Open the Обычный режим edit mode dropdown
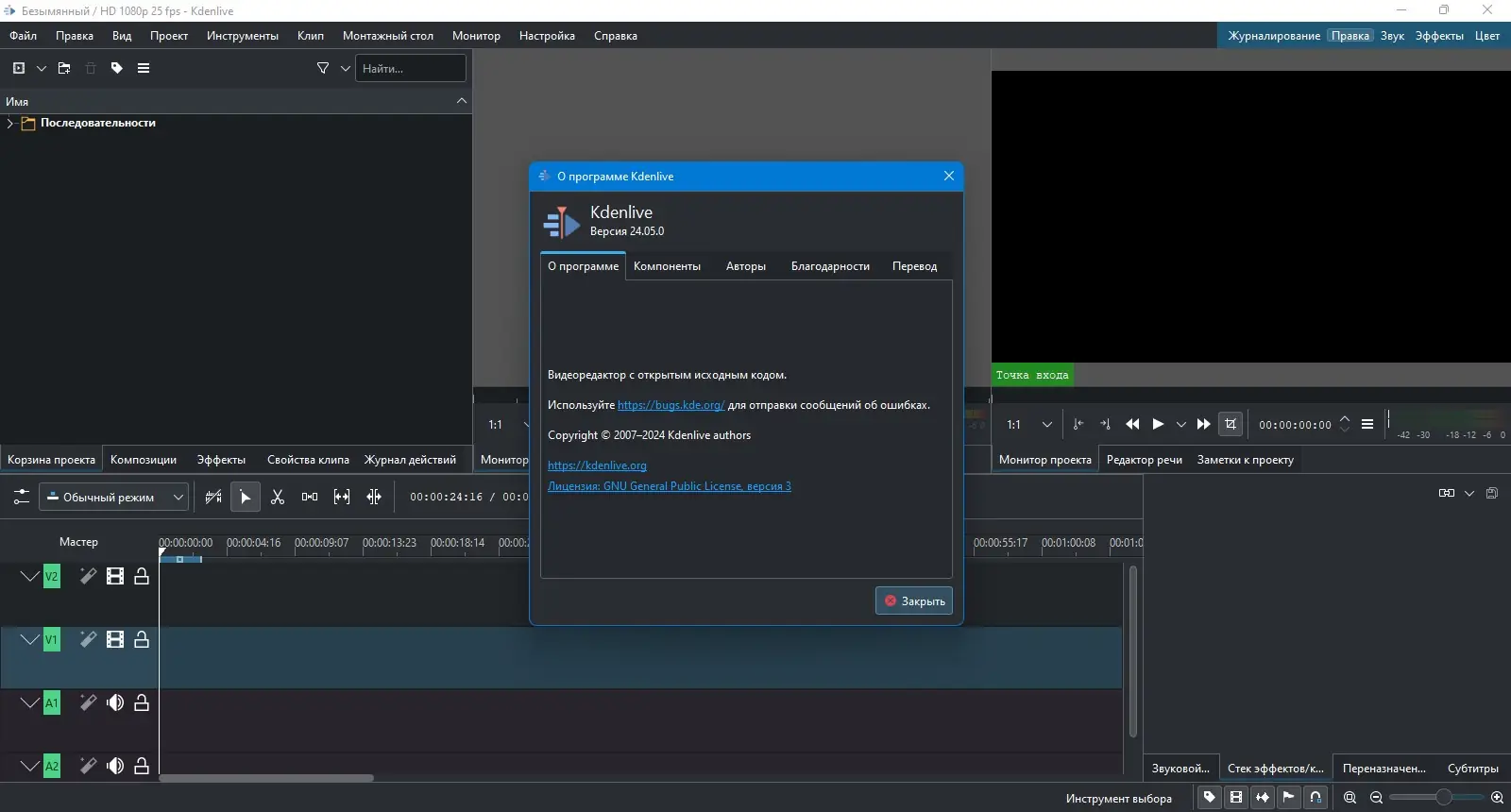 click(x=113, y=497)
